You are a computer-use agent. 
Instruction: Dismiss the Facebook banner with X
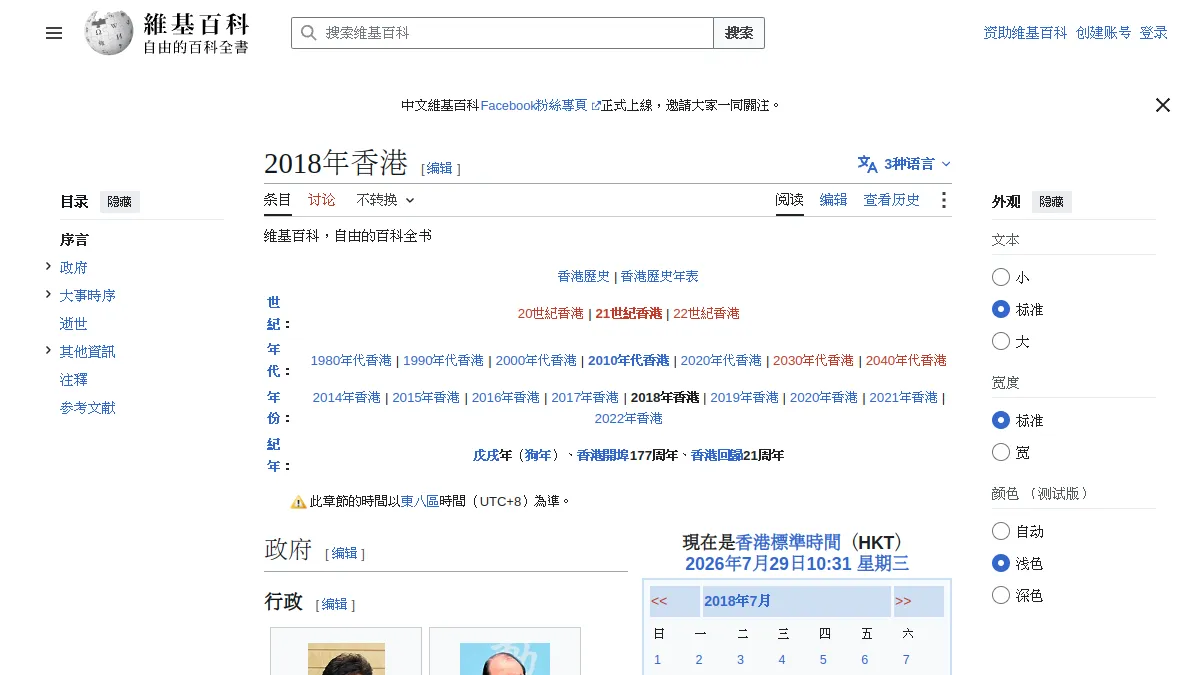point(1163,105)
